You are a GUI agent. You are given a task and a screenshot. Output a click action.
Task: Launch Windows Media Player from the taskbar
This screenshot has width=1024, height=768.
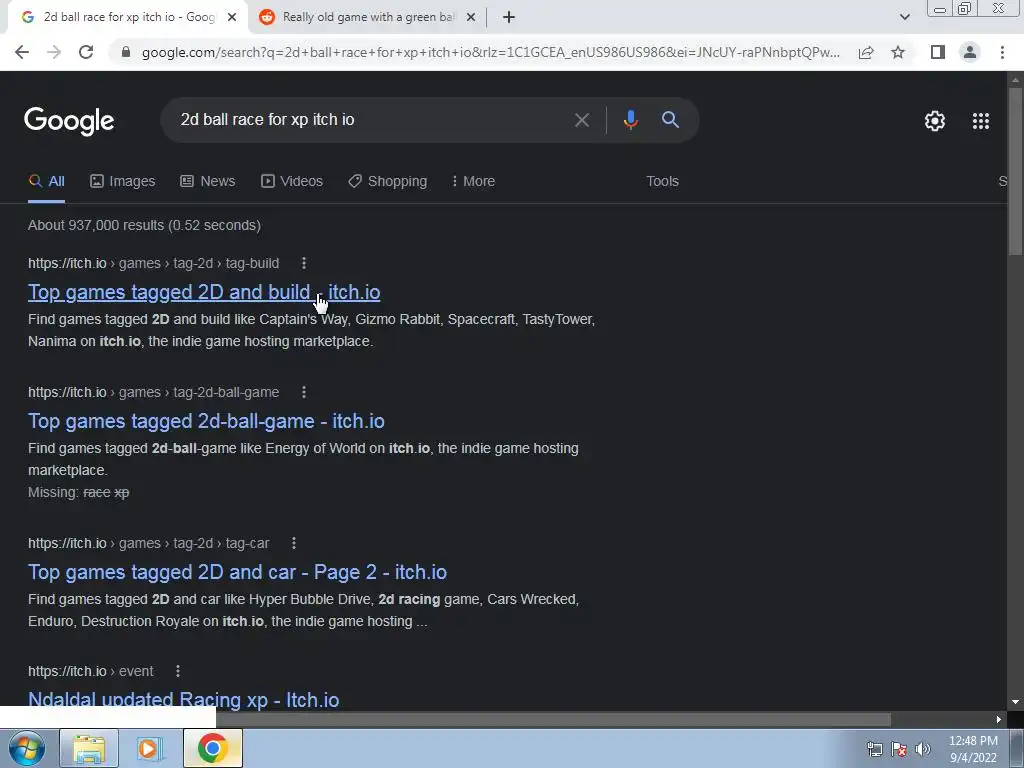(150, 748)
